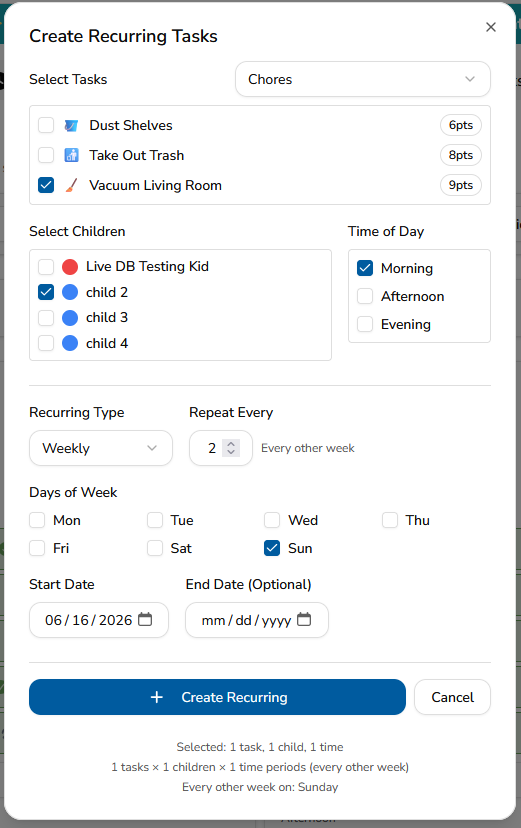The image size is (521, 828).
Task: Check the Sat day checkbox
Action: [155, 548]
